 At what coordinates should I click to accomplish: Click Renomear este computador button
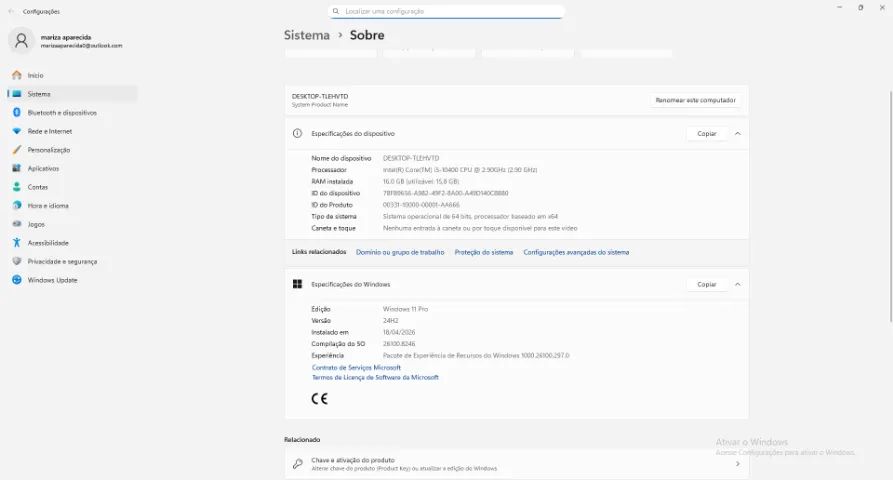[695, 100]
